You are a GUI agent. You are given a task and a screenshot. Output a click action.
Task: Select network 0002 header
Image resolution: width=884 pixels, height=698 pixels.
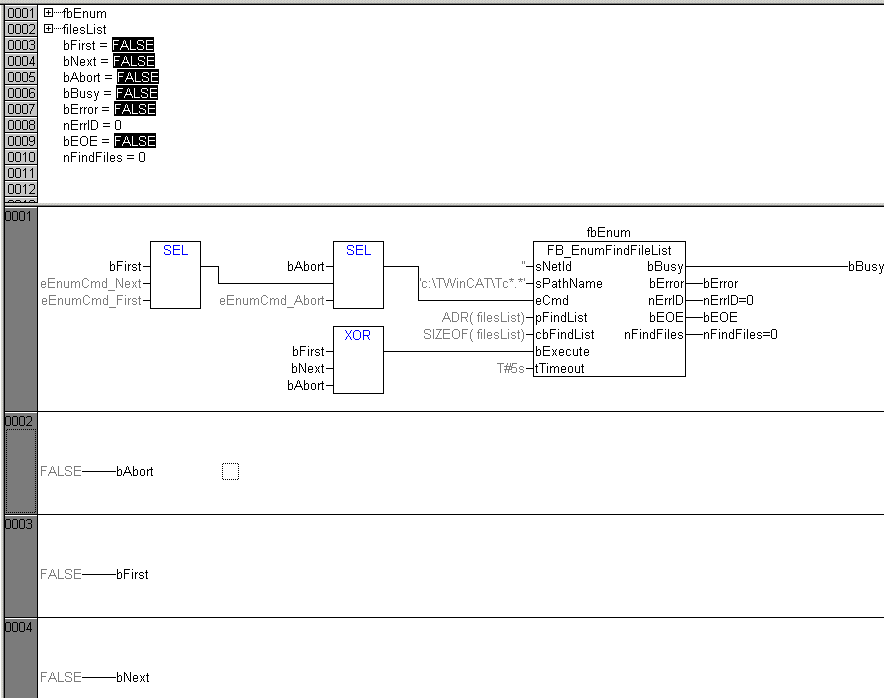(20, 463)
